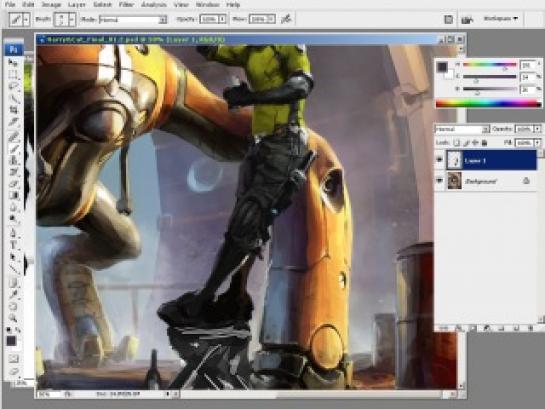Click the foreground color swatch in Color panel

point(442,67)
